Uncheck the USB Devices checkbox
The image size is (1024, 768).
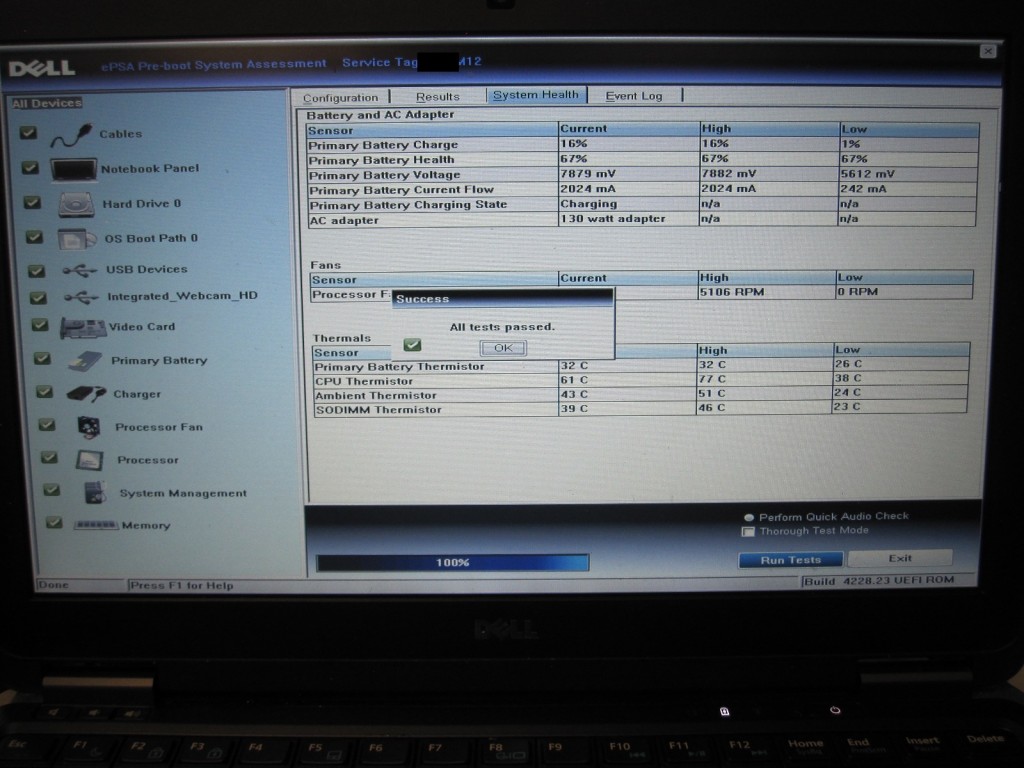37,270
